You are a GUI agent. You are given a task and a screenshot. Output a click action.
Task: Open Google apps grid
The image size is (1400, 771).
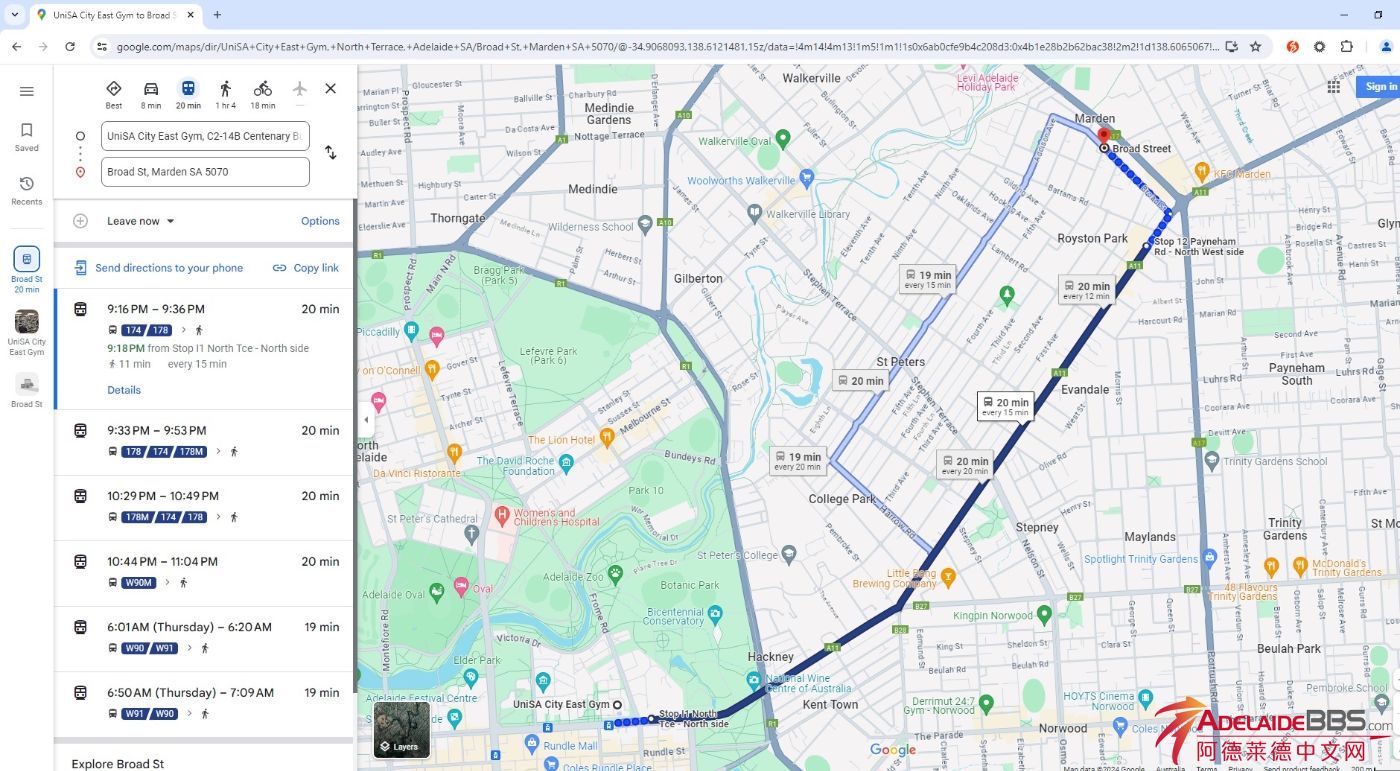point(1333,87)
